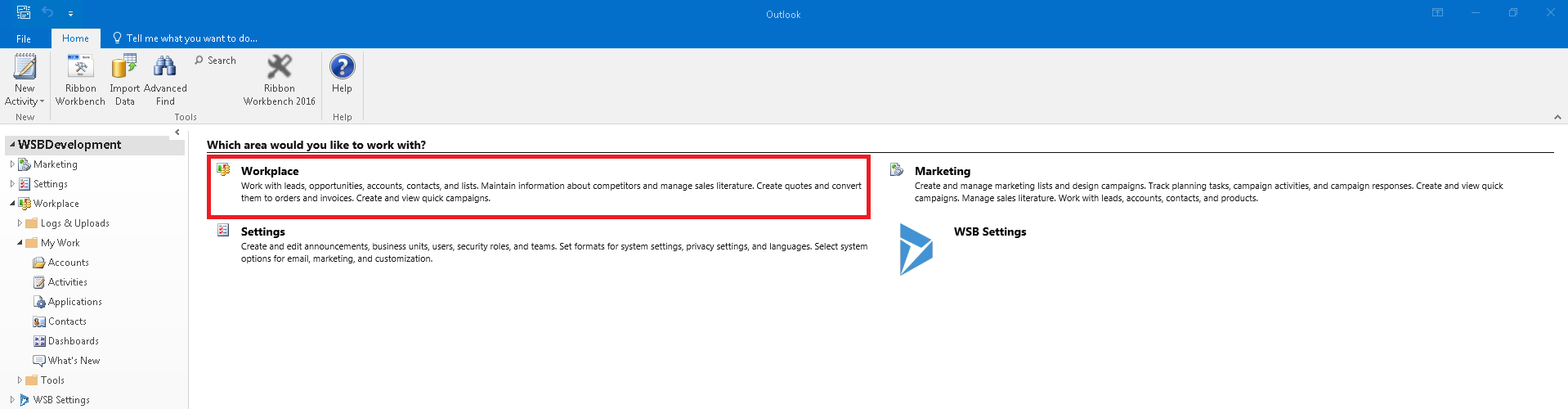This screenshot has width=1568, height=409.
Task: Click the New Activity ribbon icon
Action: click(25, 67)
